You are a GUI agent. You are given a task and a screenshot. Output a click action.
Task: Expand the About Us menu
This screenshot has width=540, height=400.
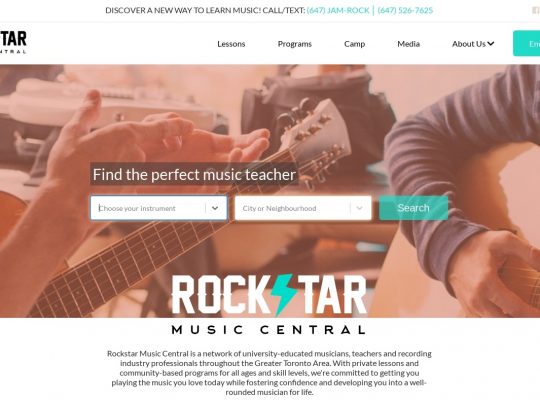[x=473, y=44]
